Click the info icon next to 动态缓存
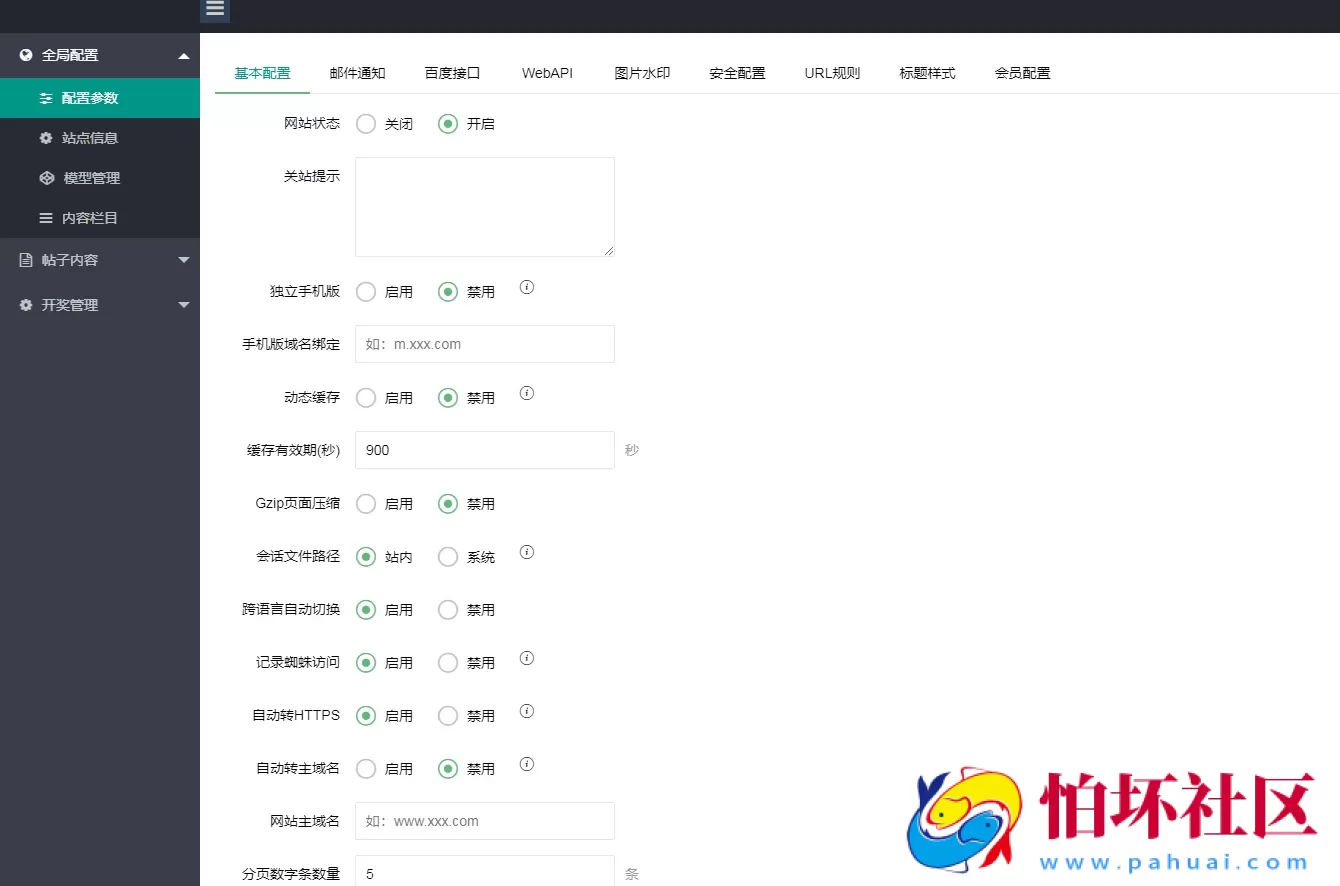Viewport: 1340px width, 886px height. [x=527, y=393]
